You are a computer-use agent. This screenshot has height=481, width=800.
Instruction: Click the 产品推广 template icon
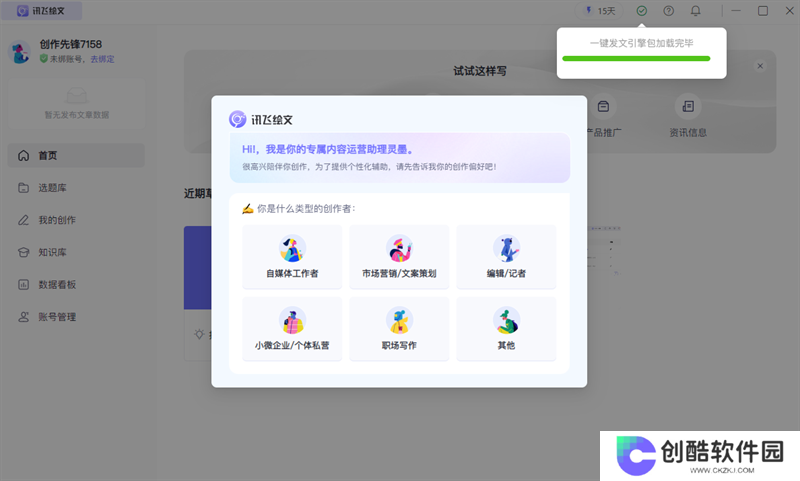(603, 106)
